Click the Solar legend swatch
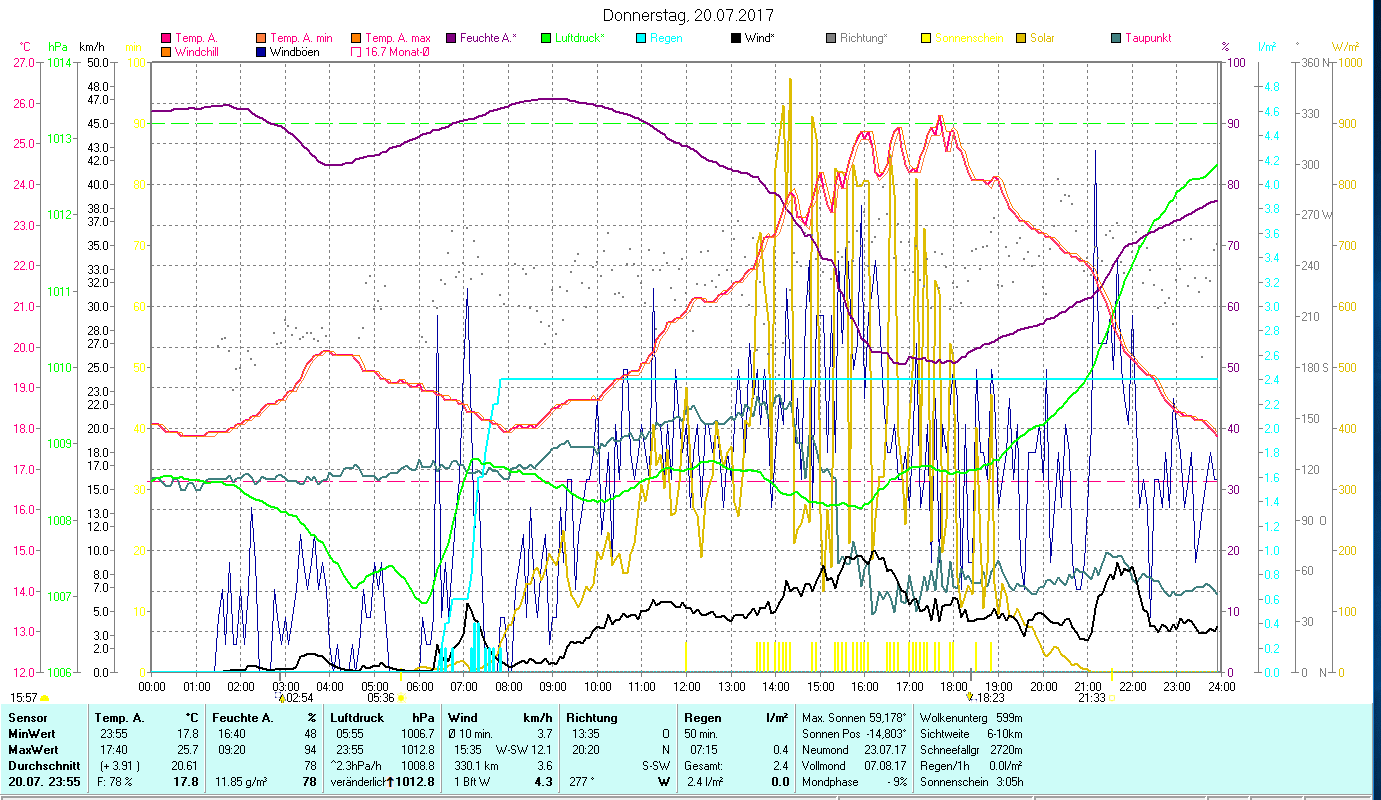This screenshot has height=800, width=1381. pos(1020,38)
